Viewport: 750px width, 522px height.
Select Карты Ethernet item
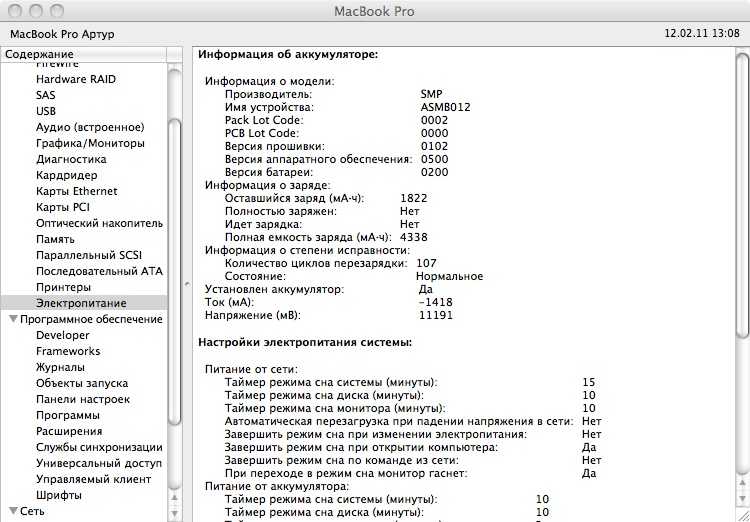(77, 191)
